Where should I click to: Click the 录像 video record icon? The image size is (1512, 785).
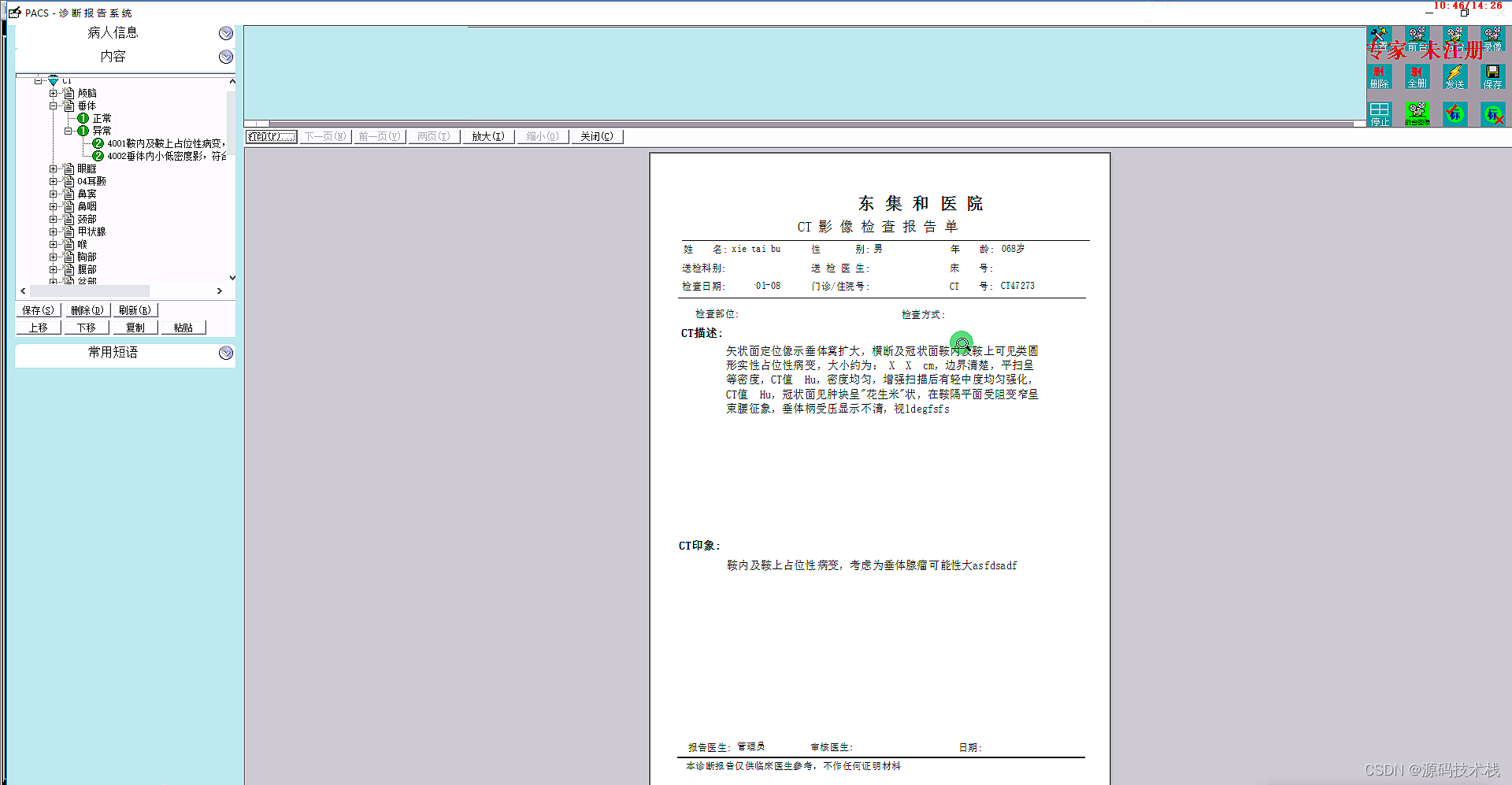[1492, 39]
